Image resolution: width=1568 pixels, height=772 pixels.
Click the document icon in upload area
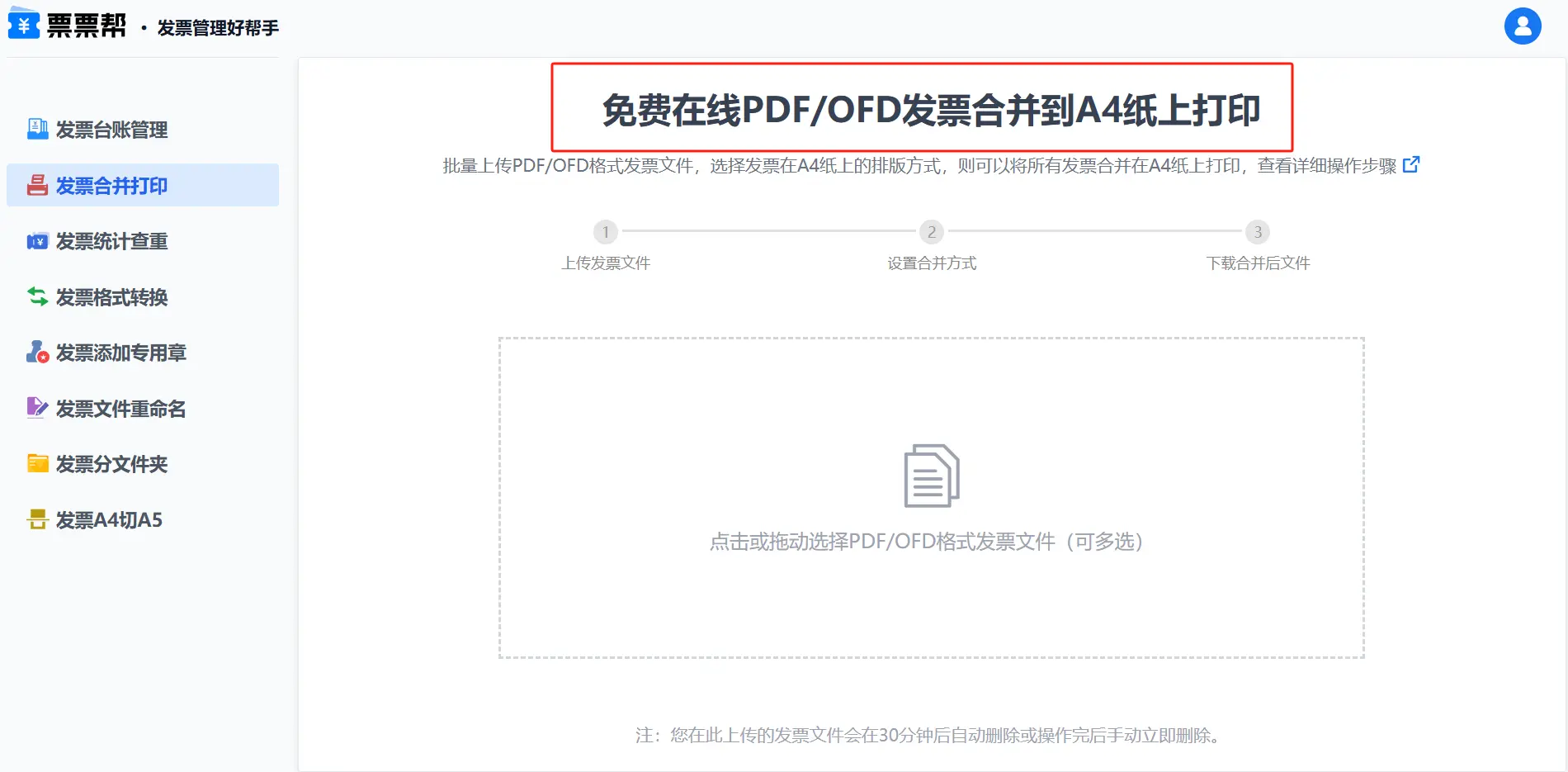click(x=931, y=476)
